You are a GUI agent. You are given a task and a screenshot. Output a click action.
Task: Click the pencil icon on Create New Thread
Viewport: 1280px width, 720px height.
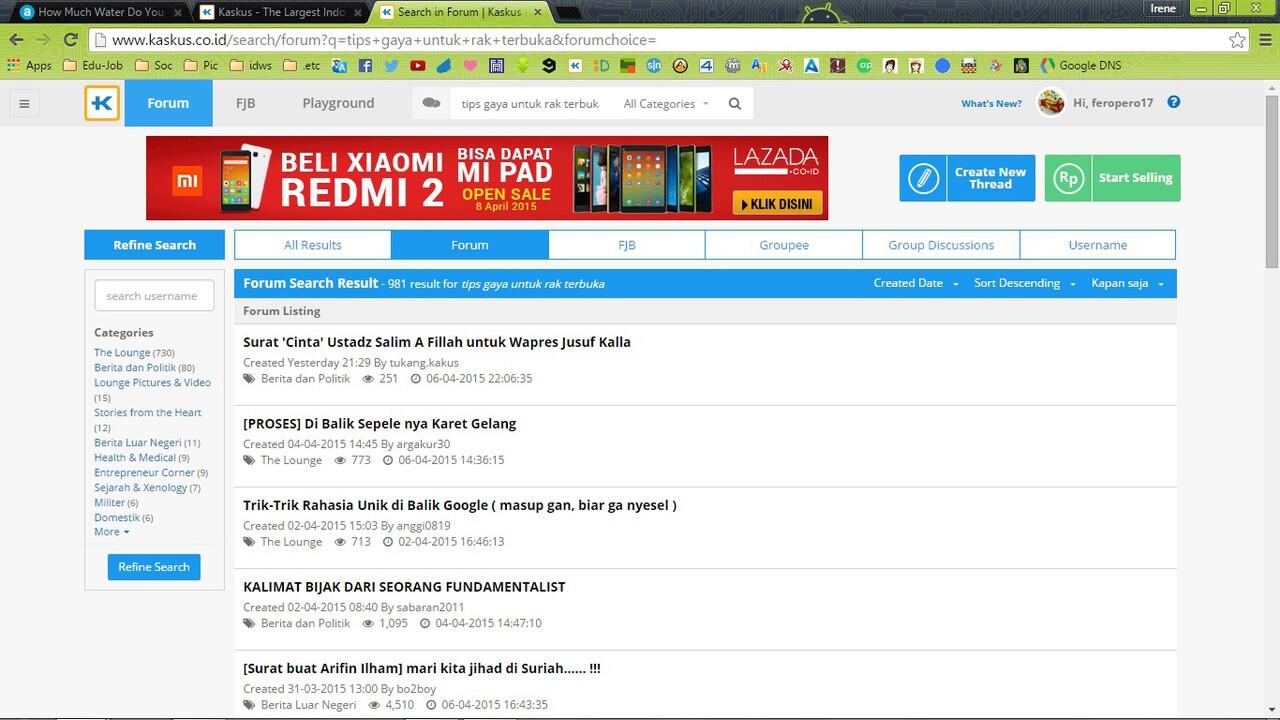point(924,178)
